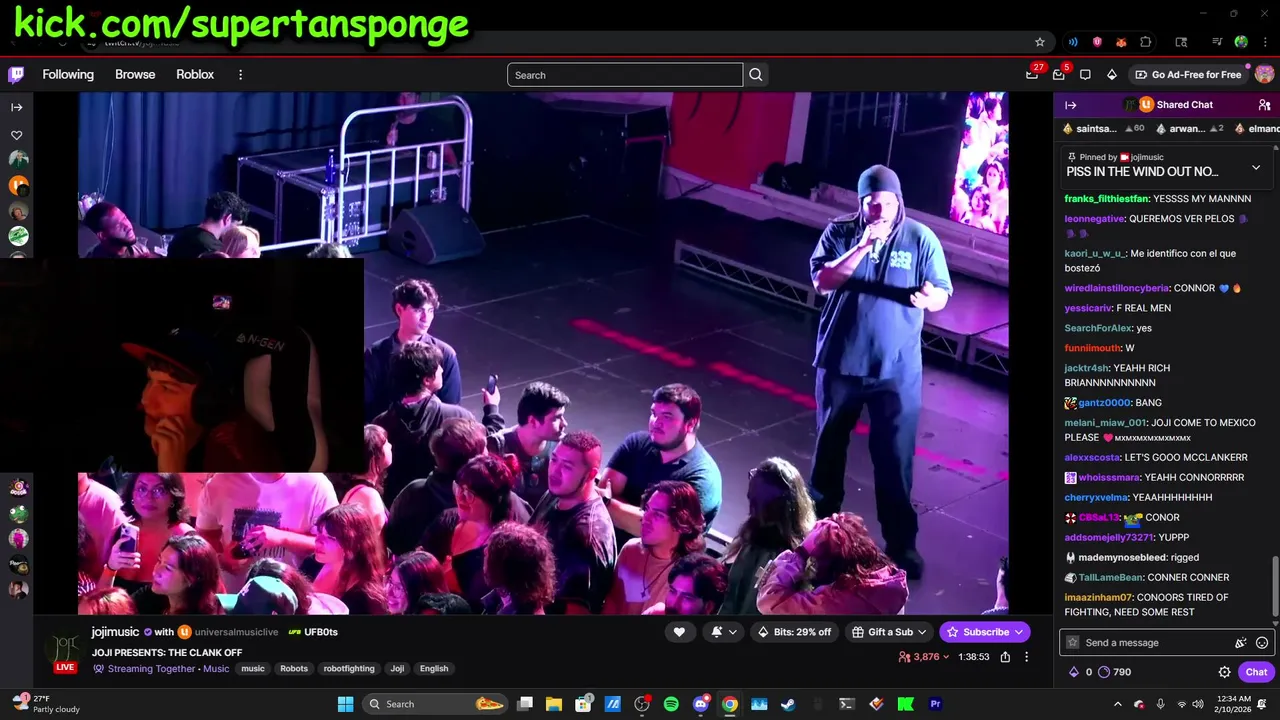Open the green frog channel avatar in the sidebar
Image resolution: width=1280 pixels, height=720 pixels.
[18, 513]
